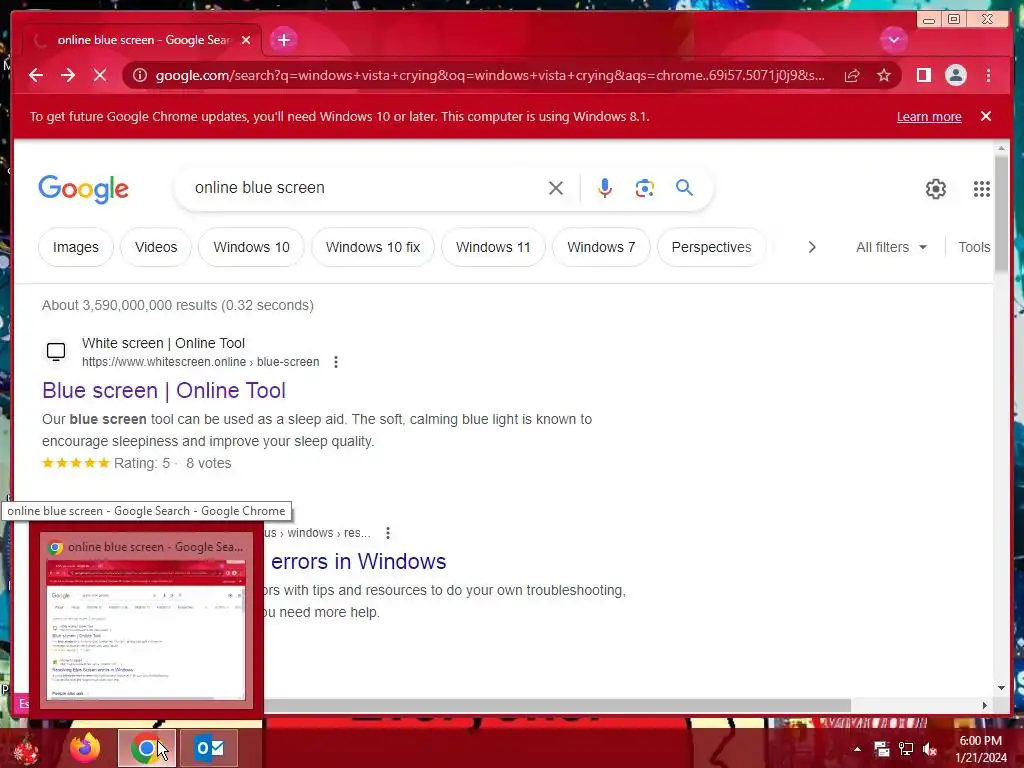Image resolution: width=1024 pixels, height=768 pixels.
Task: Search by voice microphone icon
Action: coord(605,188)
